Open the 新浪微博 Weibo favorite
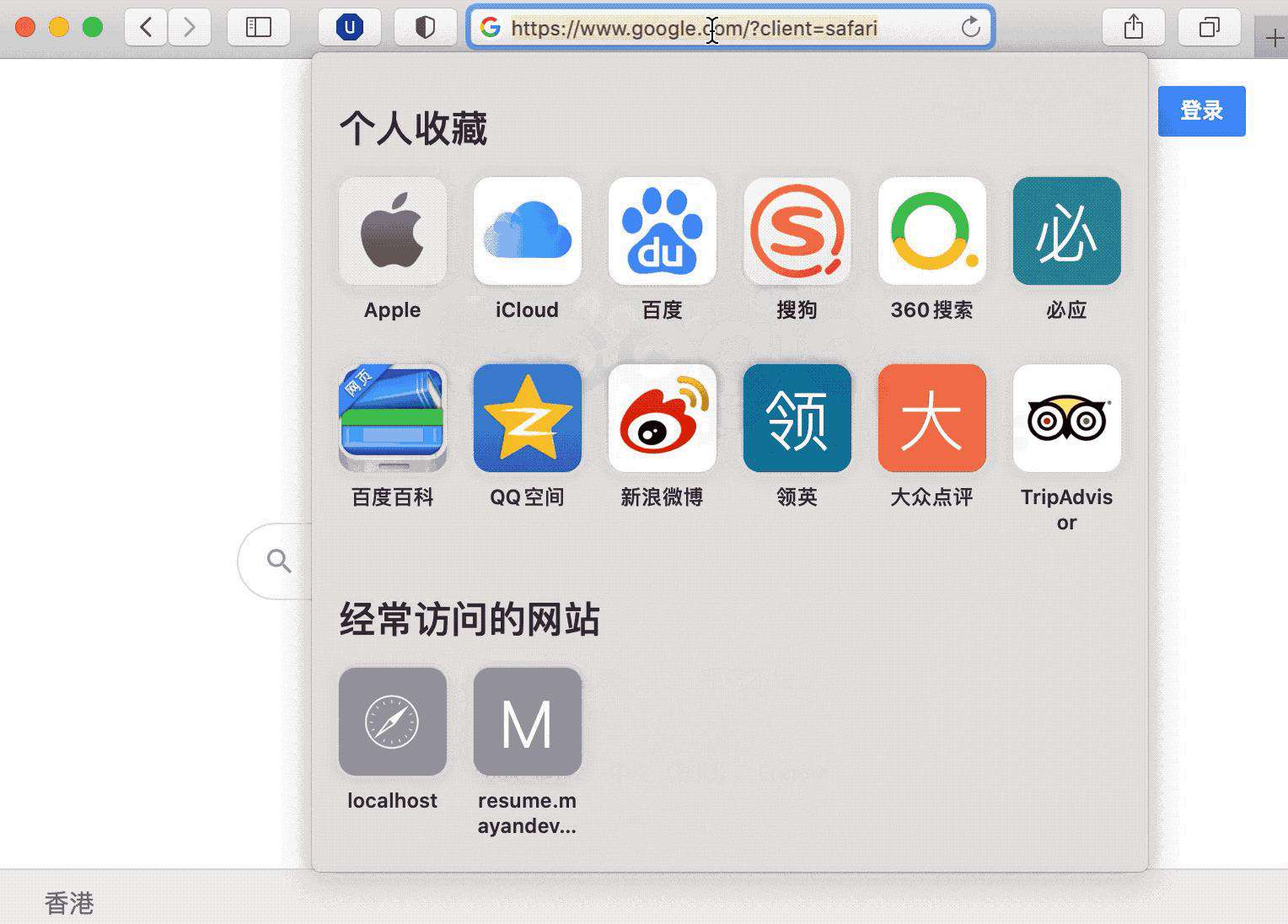The width and height of the screenshot is (1288, 924). tap(662, 418)
